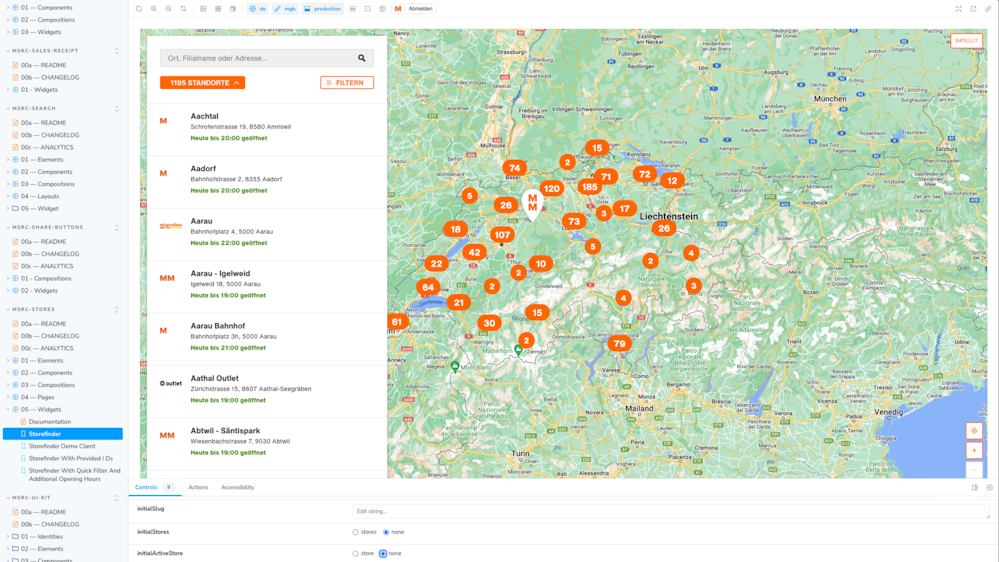This screenshot has height=562, width=999.
Task: Click the measure tool icon
Action: pyautogui.click(x=352, y=9)
